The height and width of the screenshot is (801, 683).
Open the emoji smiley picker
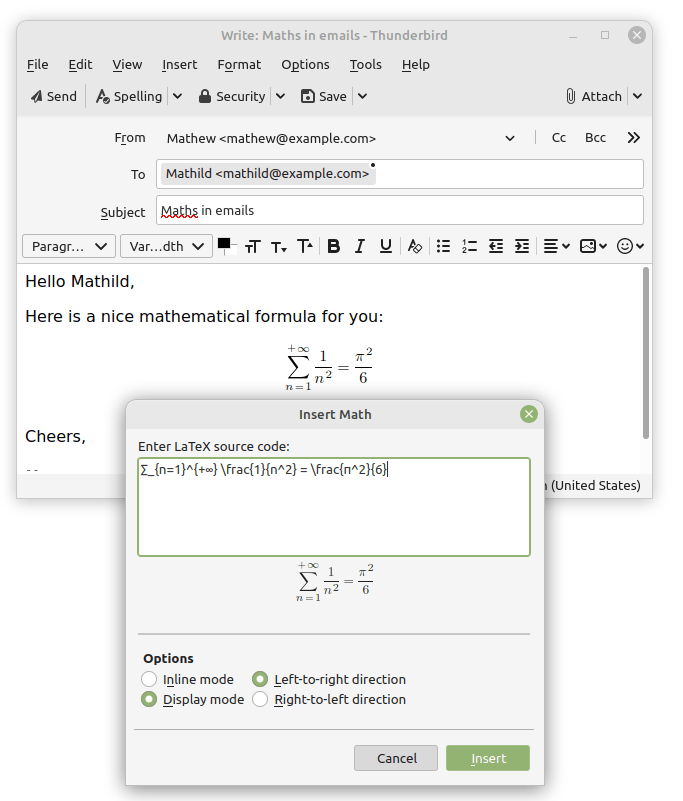[630, 246]
